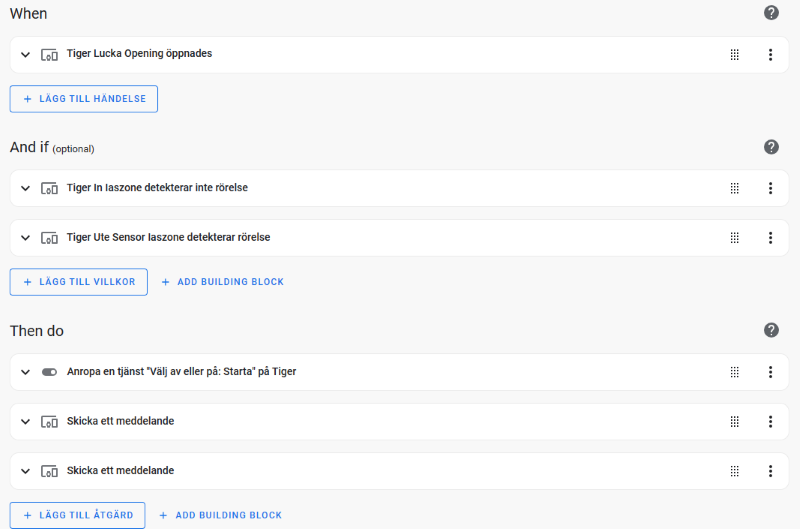This screenshot has height=529, width=800.
Task: Expand the Anropa en tjänst action
Action: coord(25,372)
